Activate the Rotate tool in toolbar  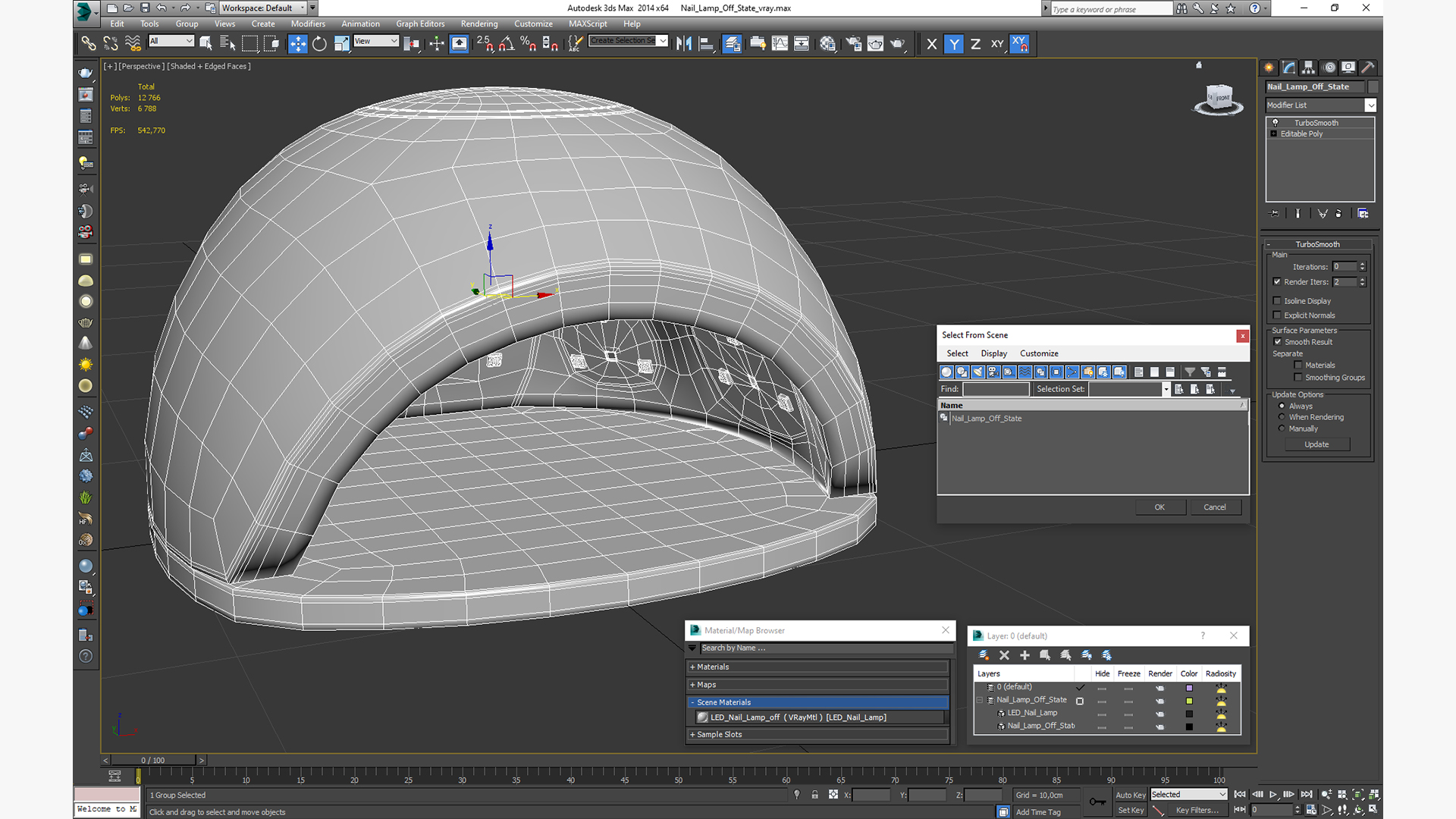click(319, 44)
